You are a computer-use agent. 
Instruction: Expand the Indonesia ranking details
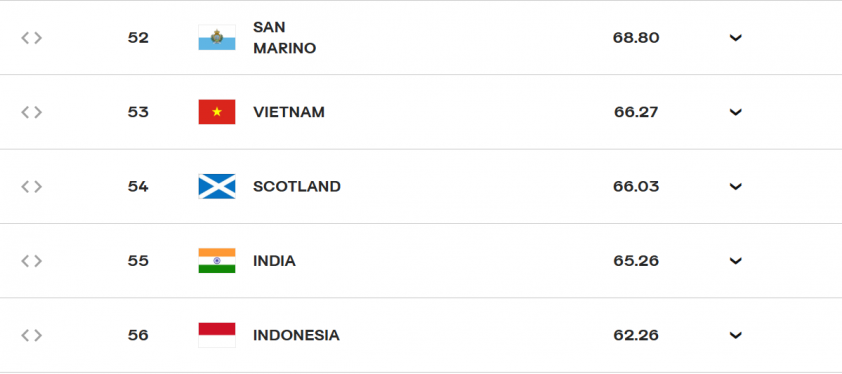[735, 335]
